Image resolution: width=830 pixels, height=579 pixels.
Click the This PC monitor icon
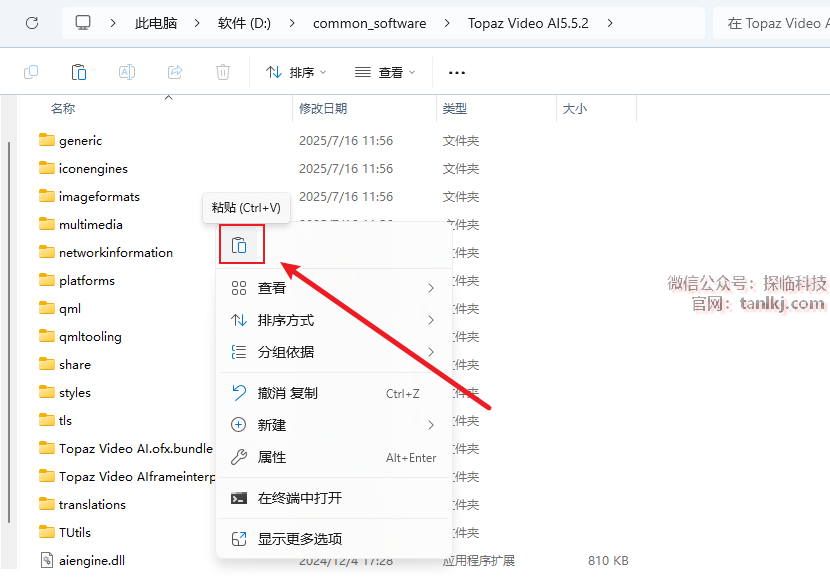[83, 23]
